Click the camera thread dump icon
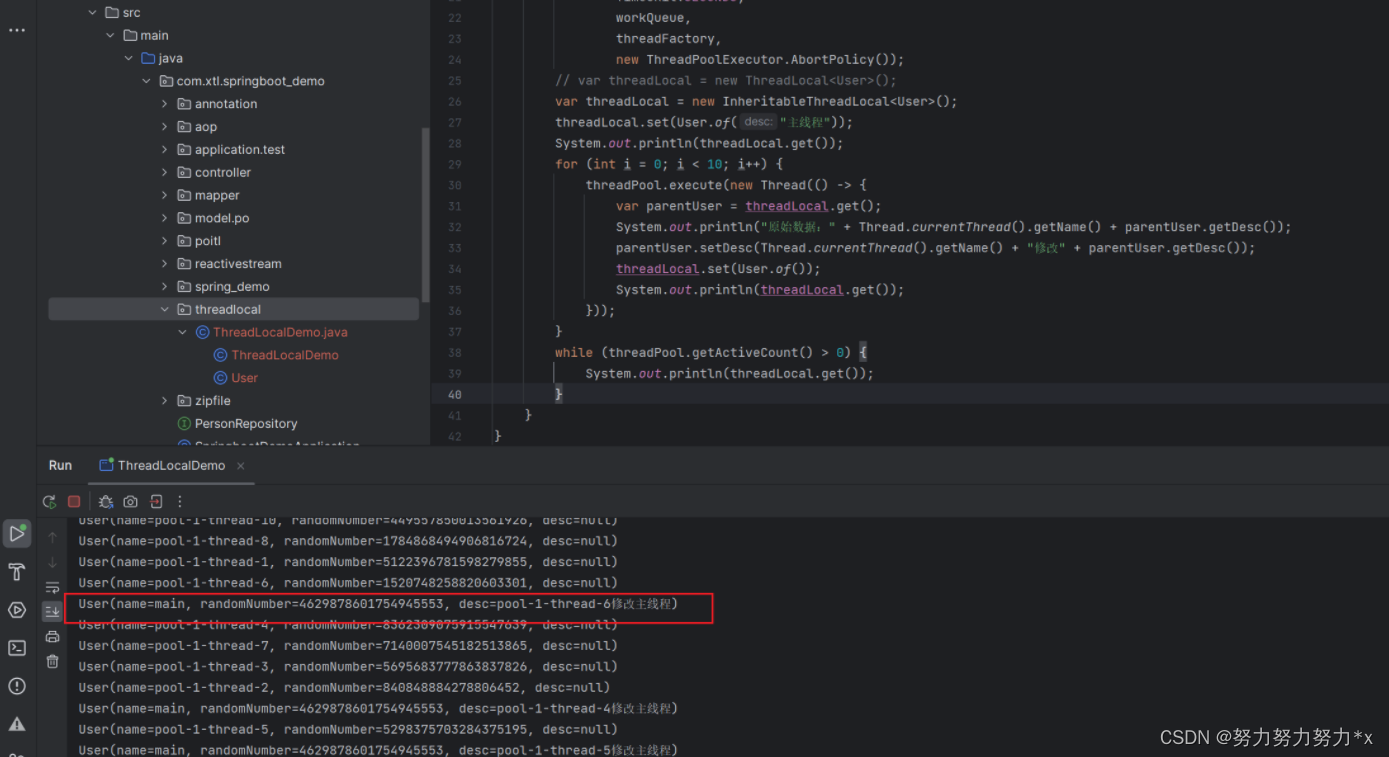 click(x=130, y=502)
